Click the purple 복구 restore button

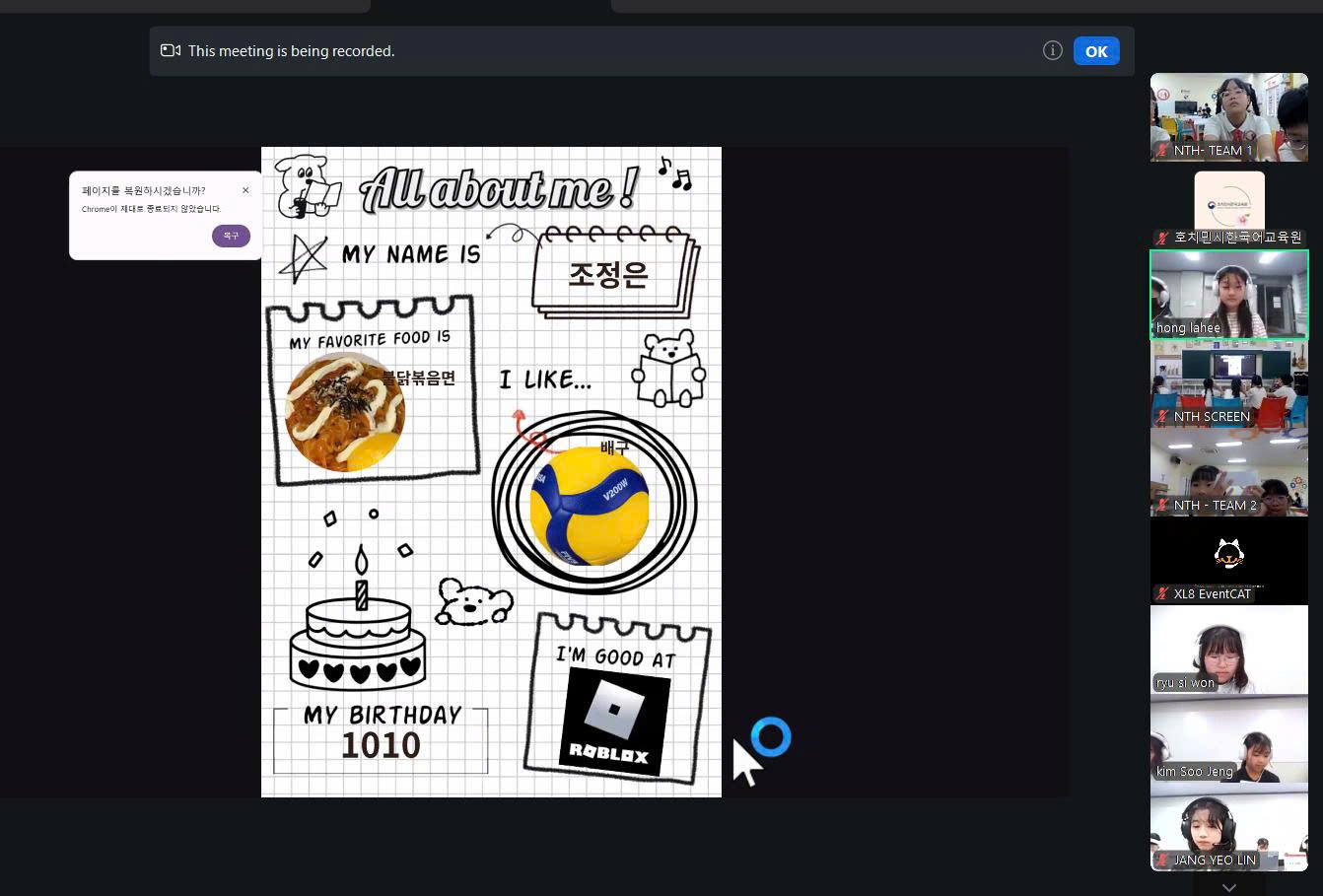231,236
